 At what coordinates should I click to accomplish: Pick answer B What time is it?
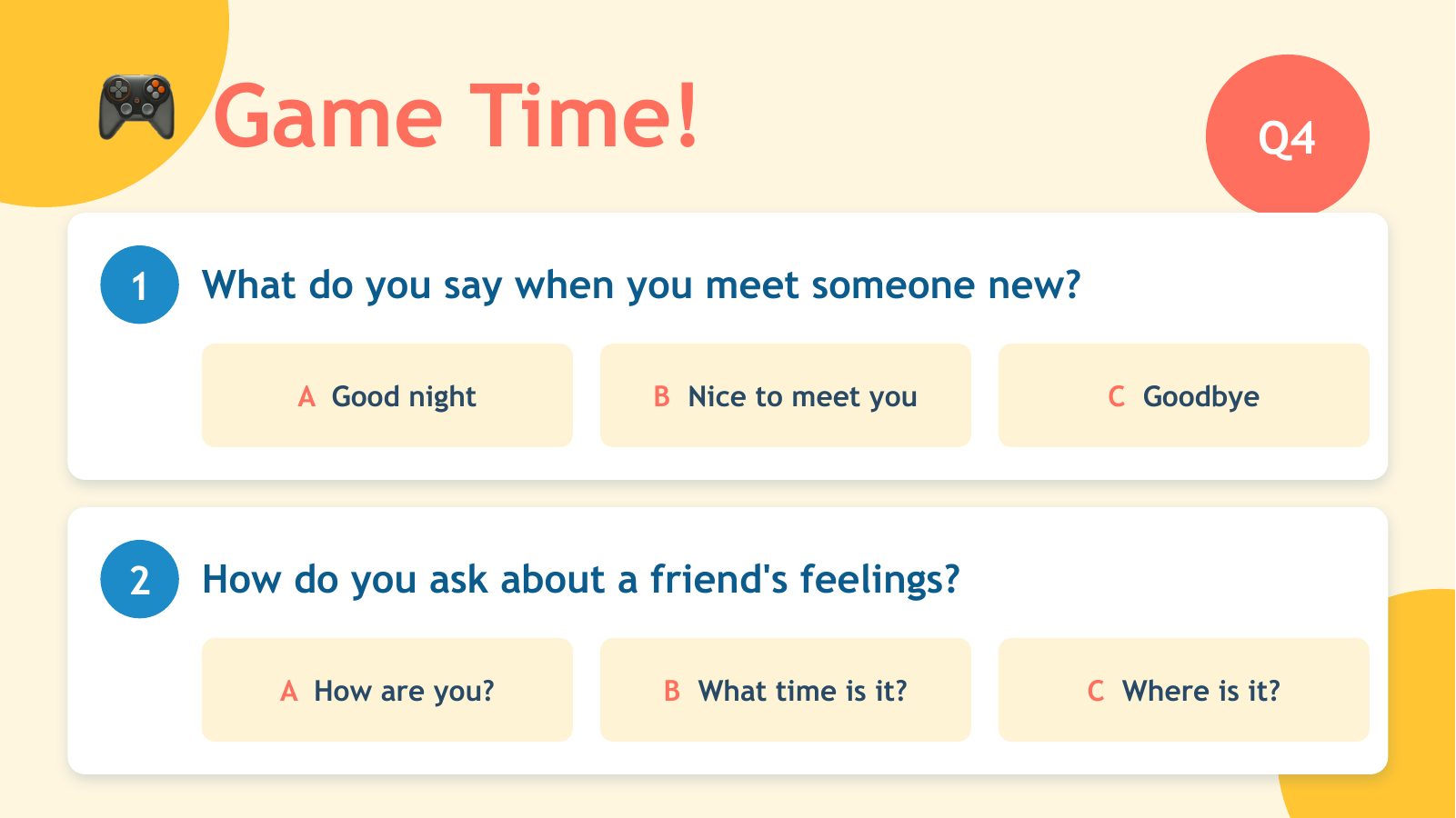click(786, 690)
